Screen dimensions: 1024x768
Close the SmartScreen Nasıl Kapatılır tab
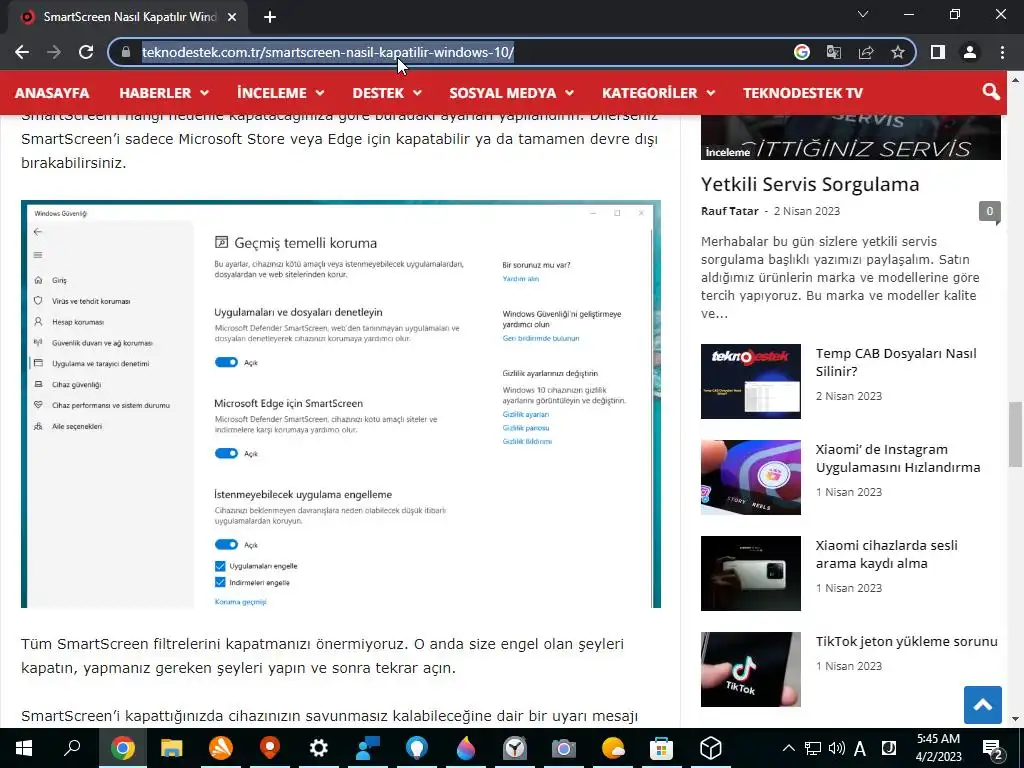[232, 17]
